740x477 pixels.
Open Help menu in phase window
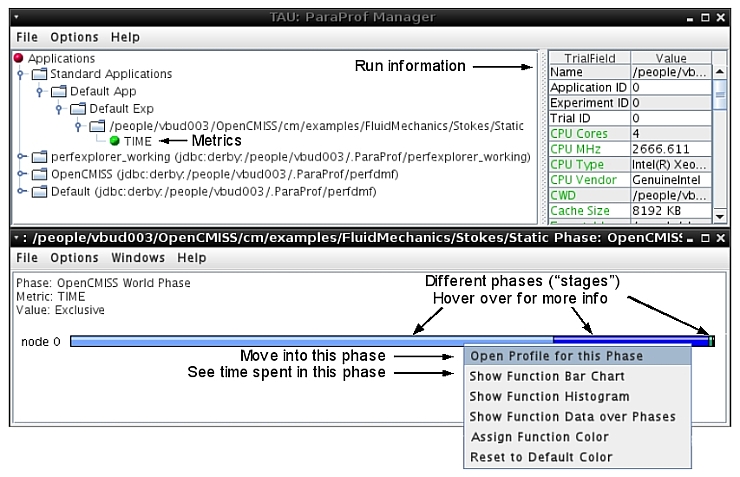click(192, 258)
